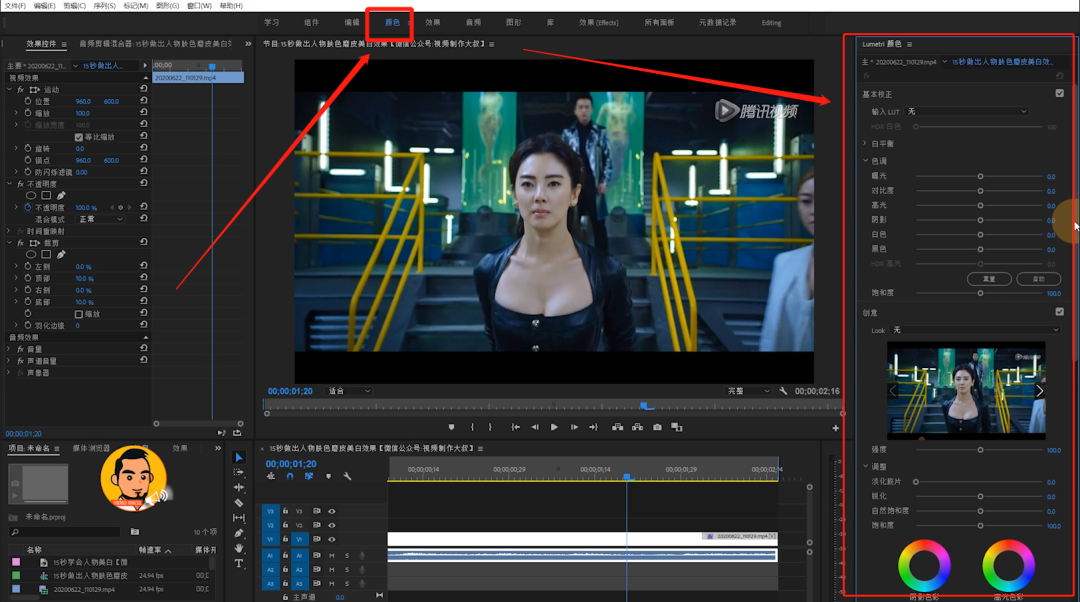This screenshot has width=1080, height=602.
Task: Click the Extract button icon
Action: coord(638,427)
